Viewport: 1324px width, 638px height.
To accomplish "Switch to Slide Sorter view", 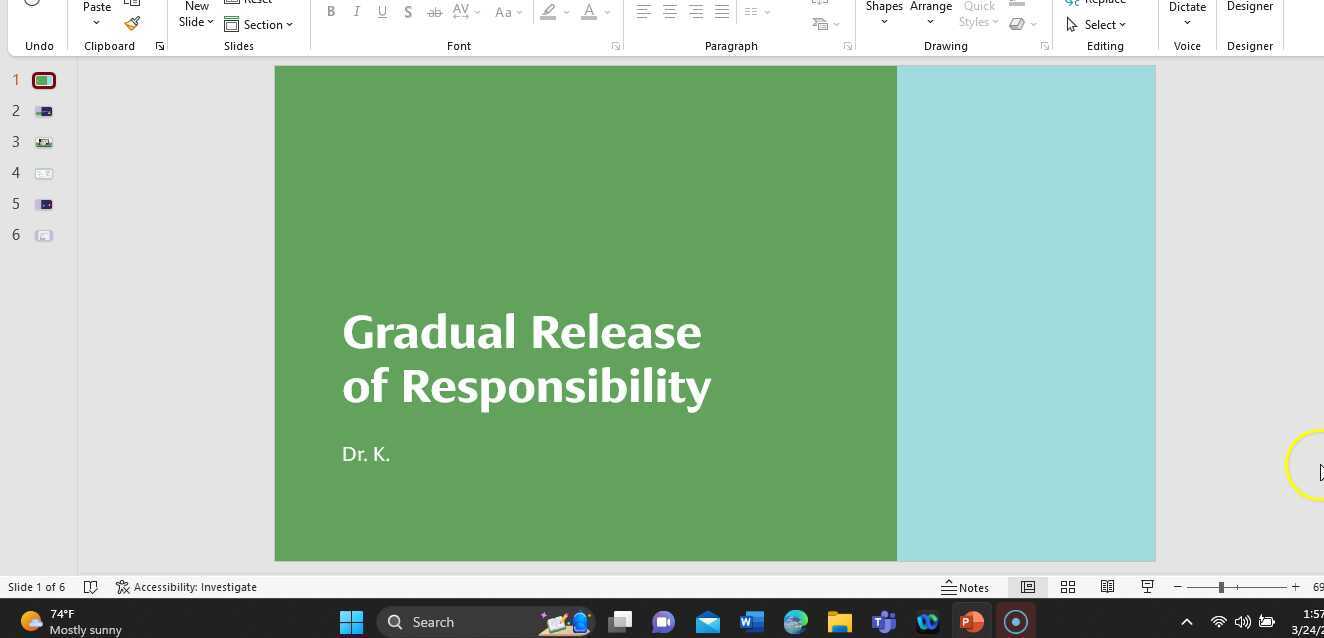I will tap(1067, 587).
